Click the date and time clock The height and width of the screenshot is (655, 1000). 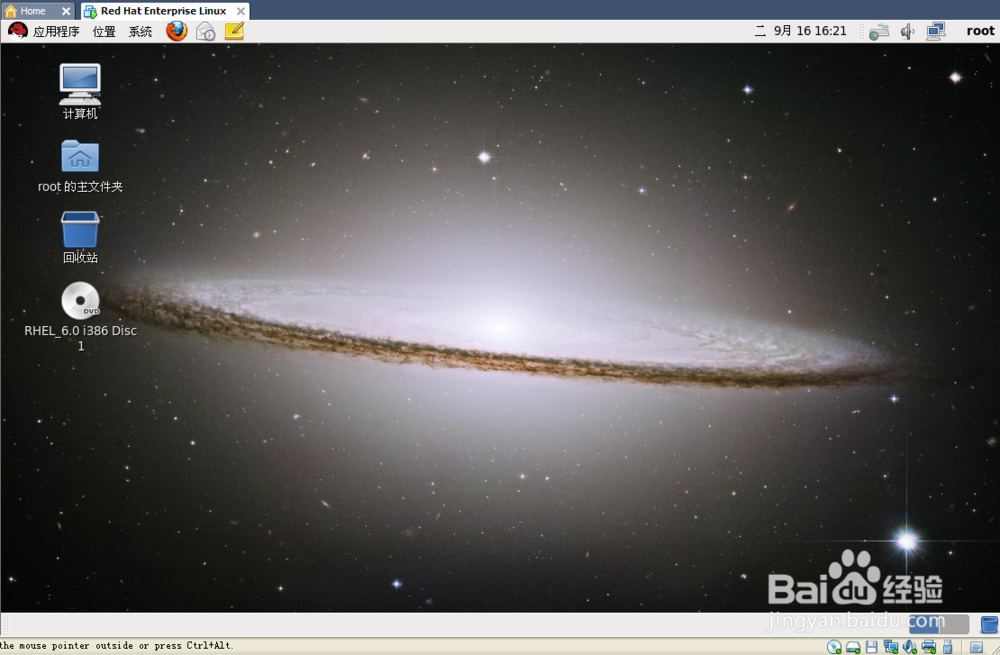[x=800, y=31]
